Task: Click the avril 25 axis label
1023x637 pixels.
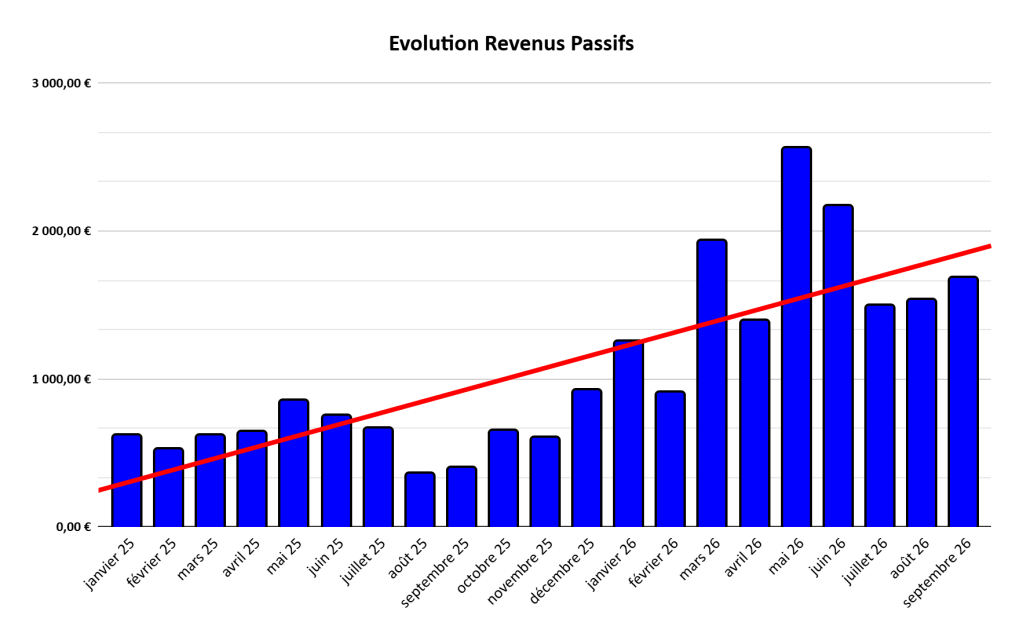Action: click(241, 558)
